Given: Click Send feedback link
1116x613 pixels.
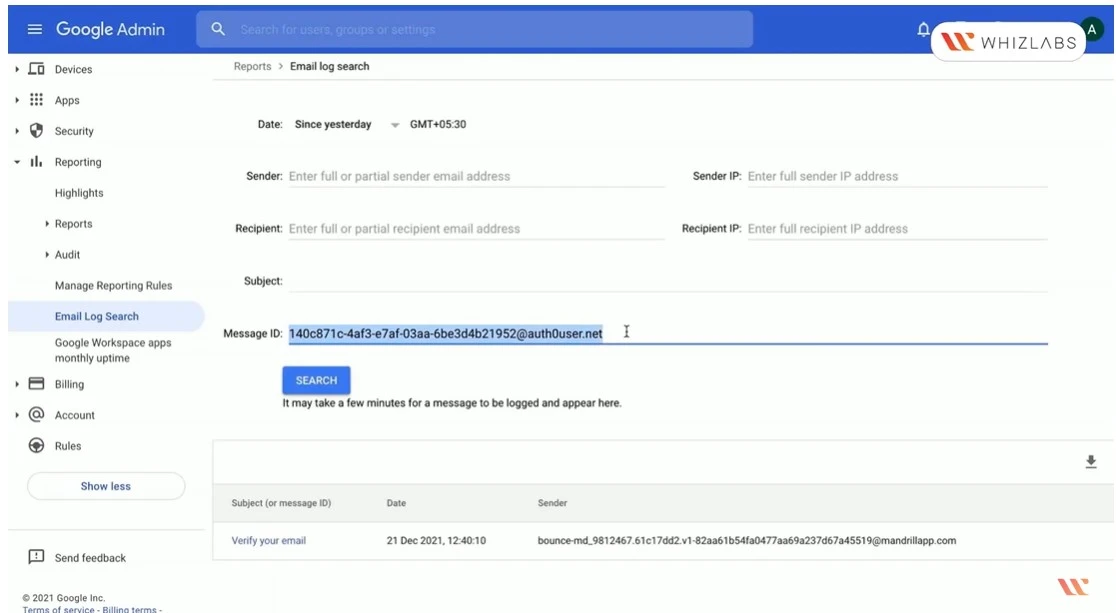Looking at the screenshot, I should [x=90, y=557].
